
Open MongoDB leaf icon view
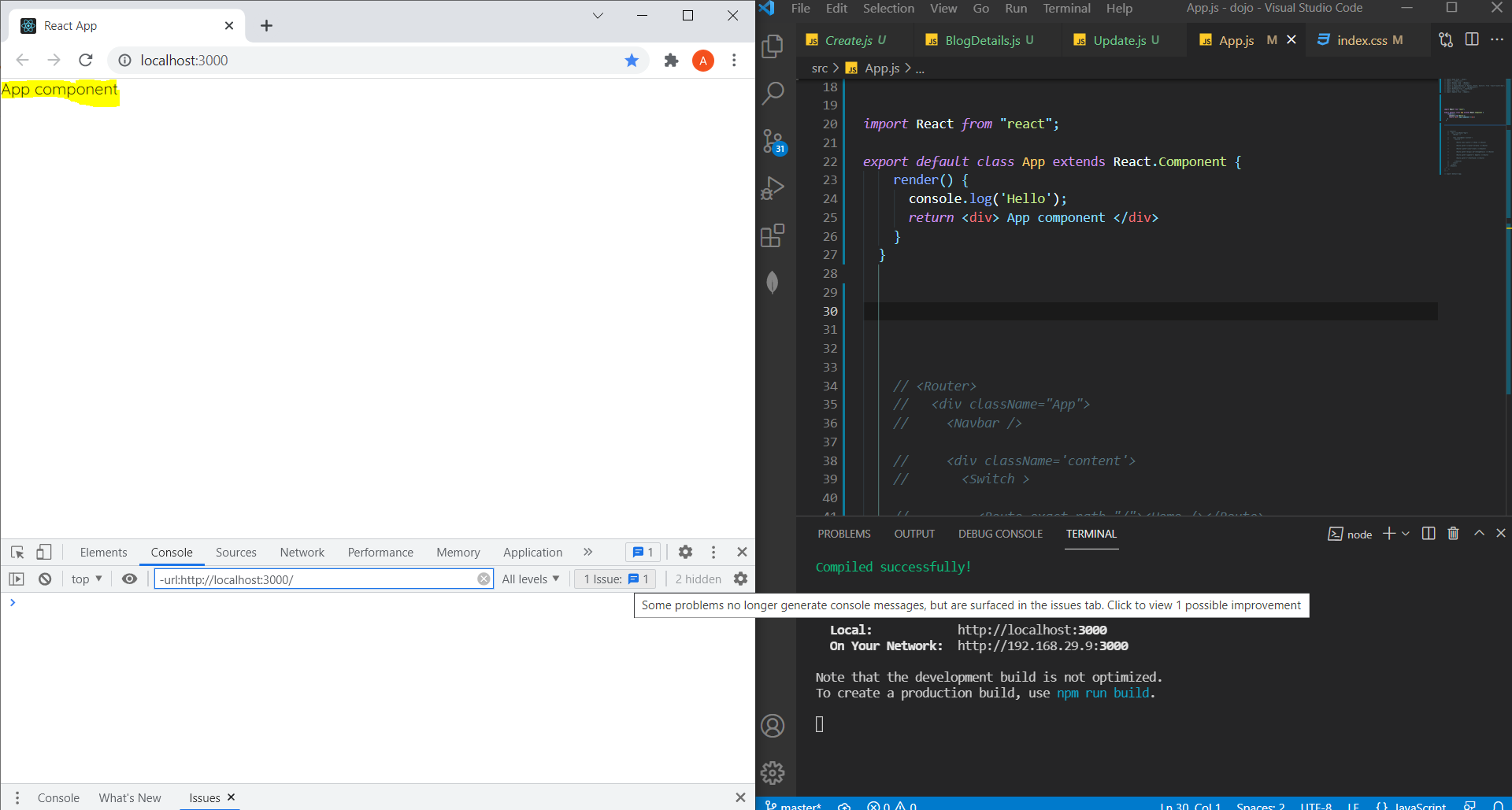point(773,282)
